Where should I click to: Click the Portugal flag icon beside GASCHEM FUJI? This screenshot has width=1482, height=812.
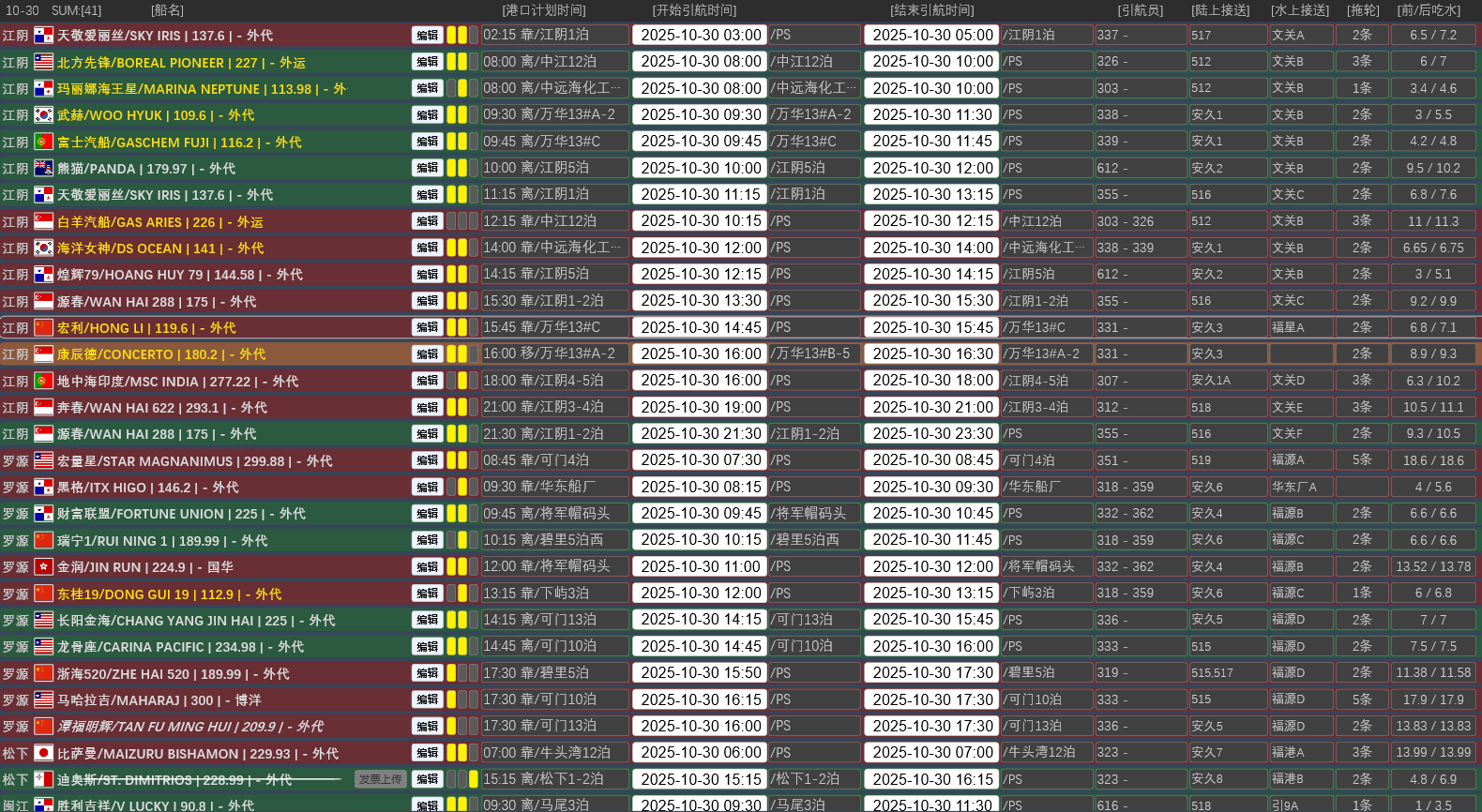click(43, 142)
